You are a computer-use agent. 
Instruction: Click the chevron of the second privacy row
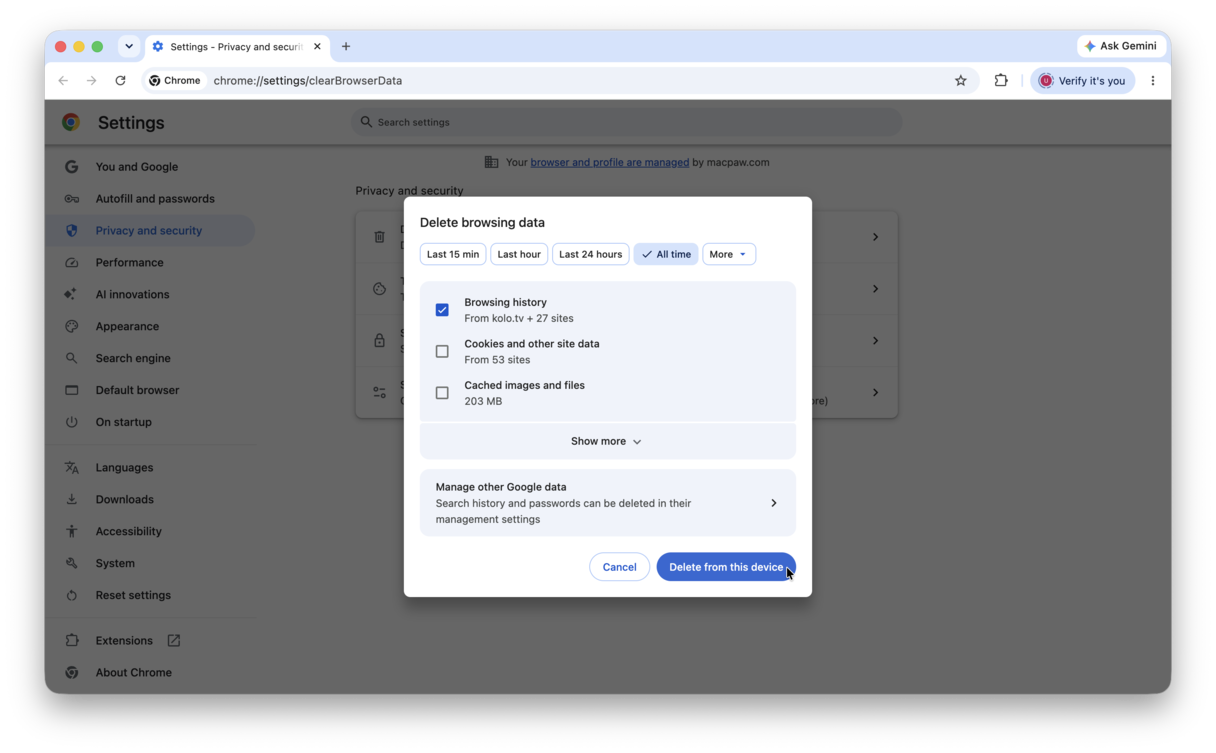pos(875,289)
